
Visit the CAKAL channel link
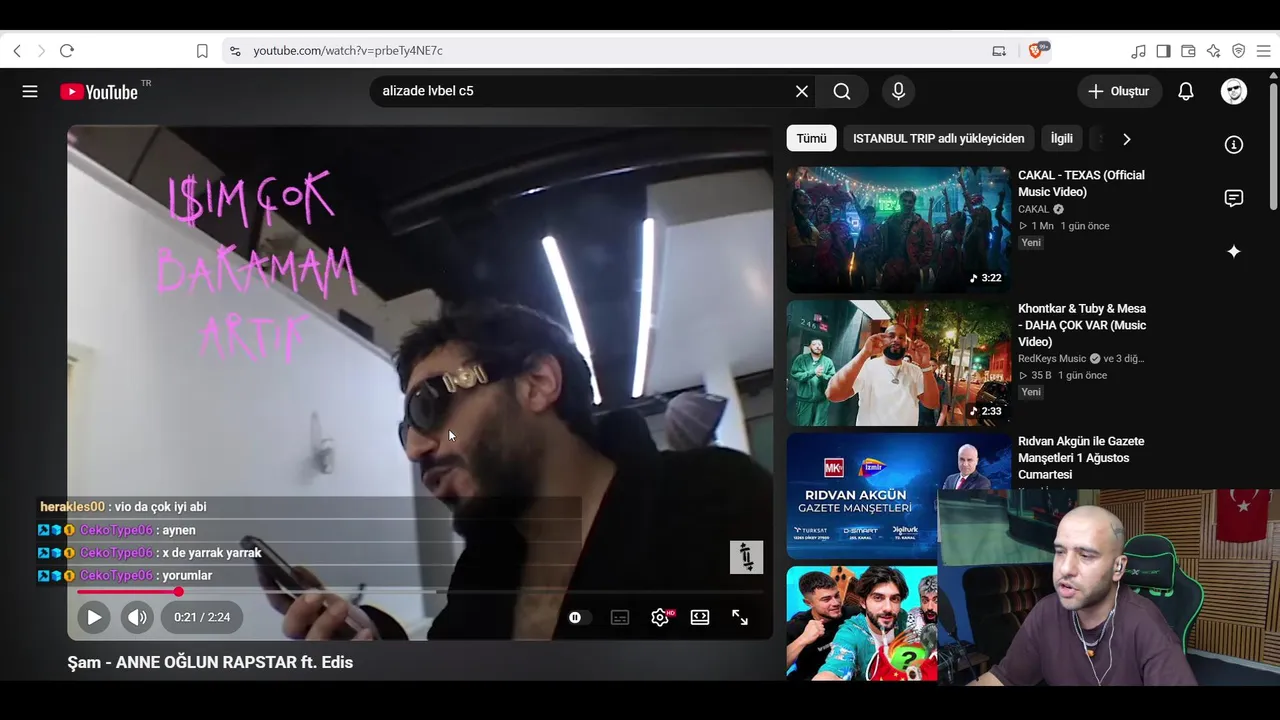[x=1034, y=209]
